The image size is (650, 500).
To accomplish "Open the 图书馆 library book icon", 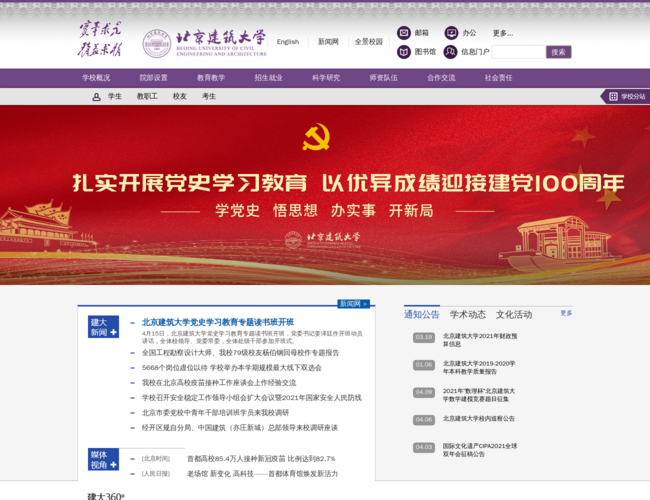I will pyautogui.click(x=403, y=52).
